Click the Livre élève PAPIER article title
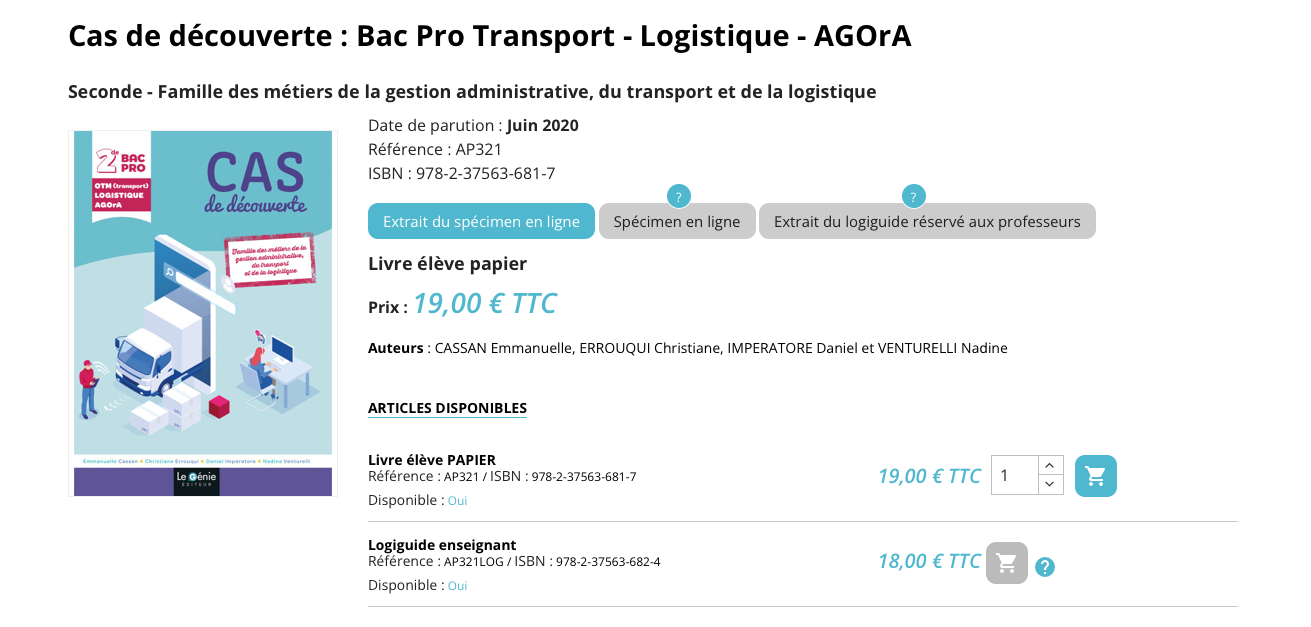This screenshot has width=1311, height=627. click(432, 460)
